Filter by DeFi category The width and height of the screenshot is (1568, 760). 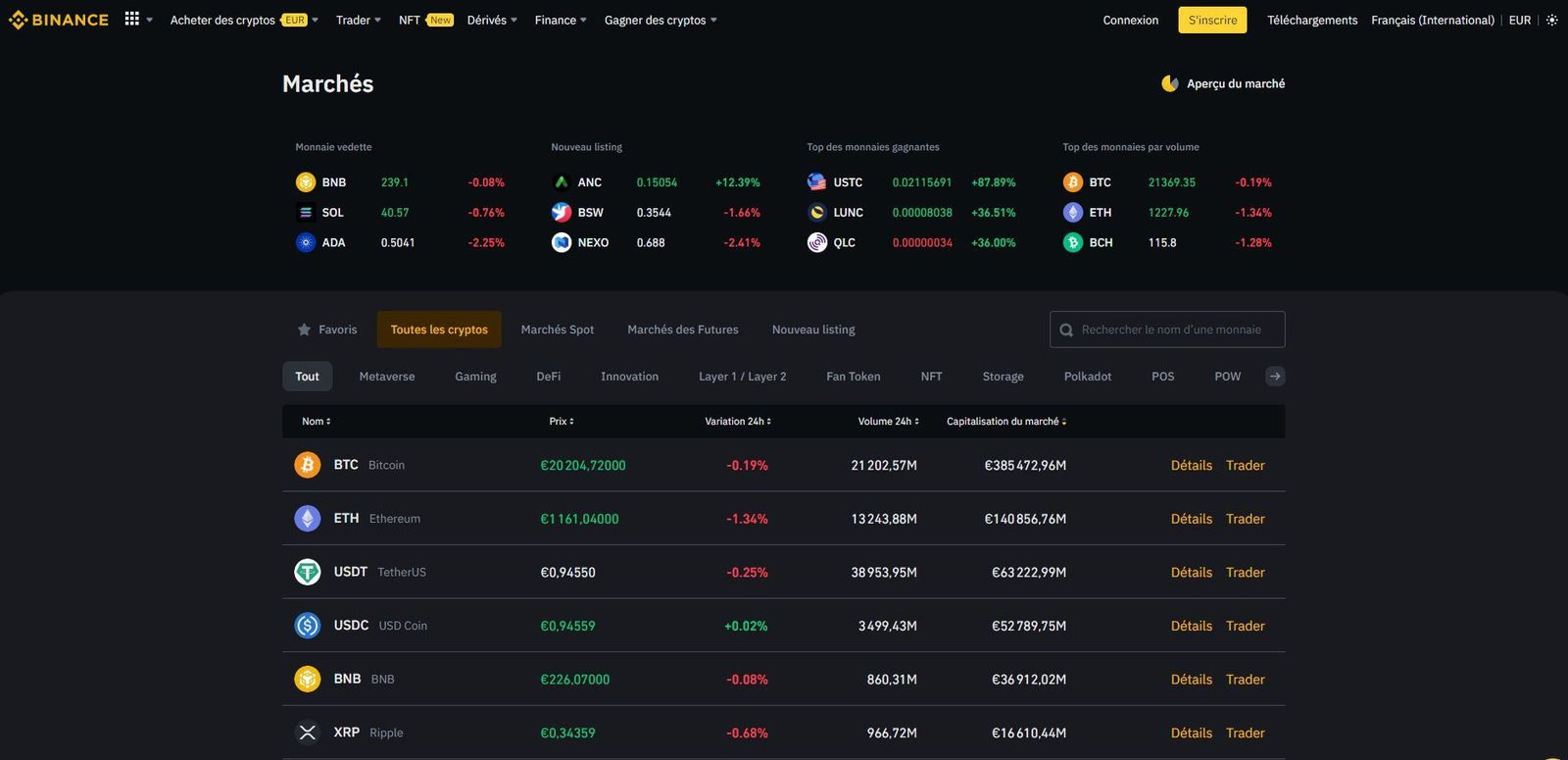(x=549, y=377)
